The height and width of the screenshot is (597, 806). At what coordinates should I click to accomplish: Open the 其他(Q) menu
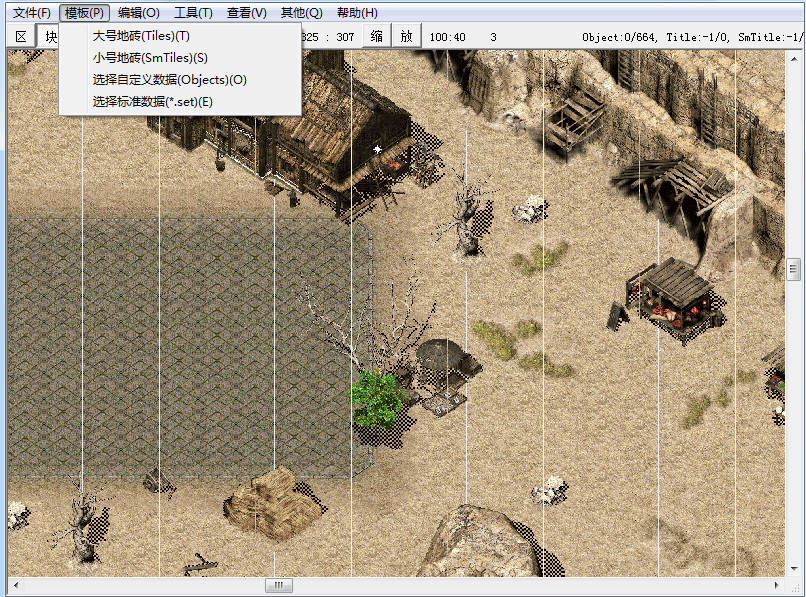[x=301, y=13]
